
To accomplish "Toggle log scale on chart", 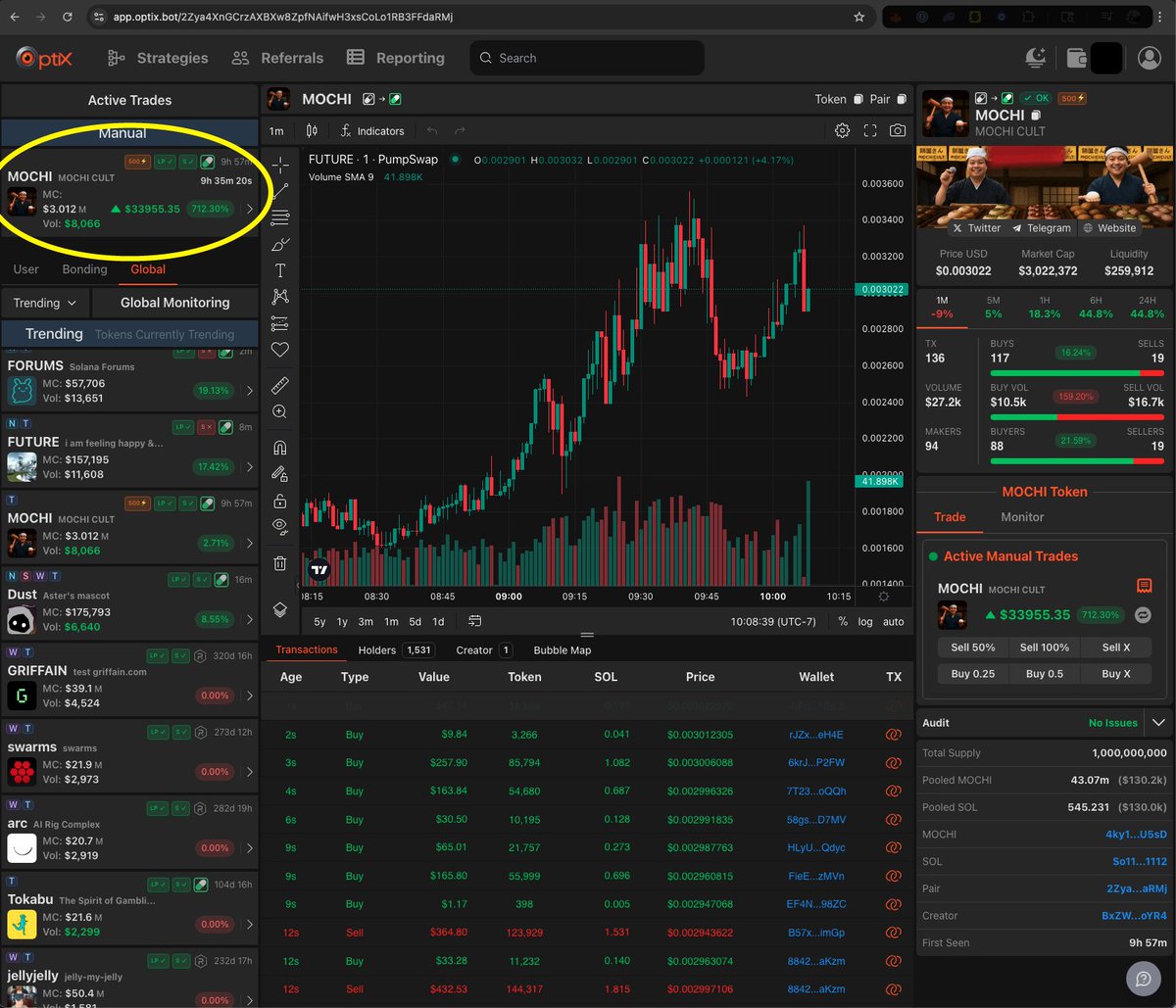I will [865, 621].
